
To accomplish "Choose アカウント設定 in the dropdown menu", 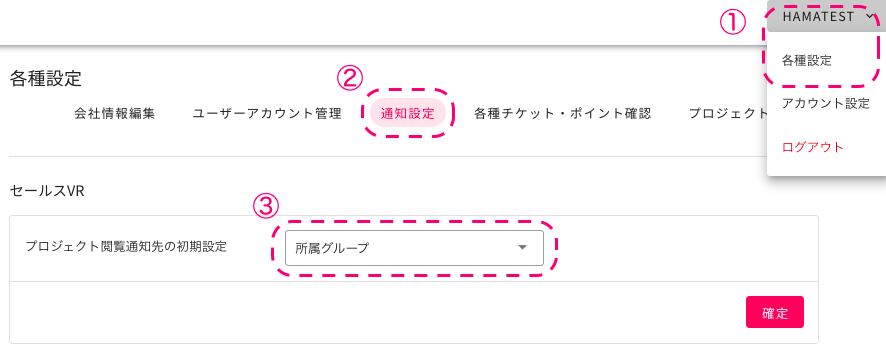I will tap(825, 104).
